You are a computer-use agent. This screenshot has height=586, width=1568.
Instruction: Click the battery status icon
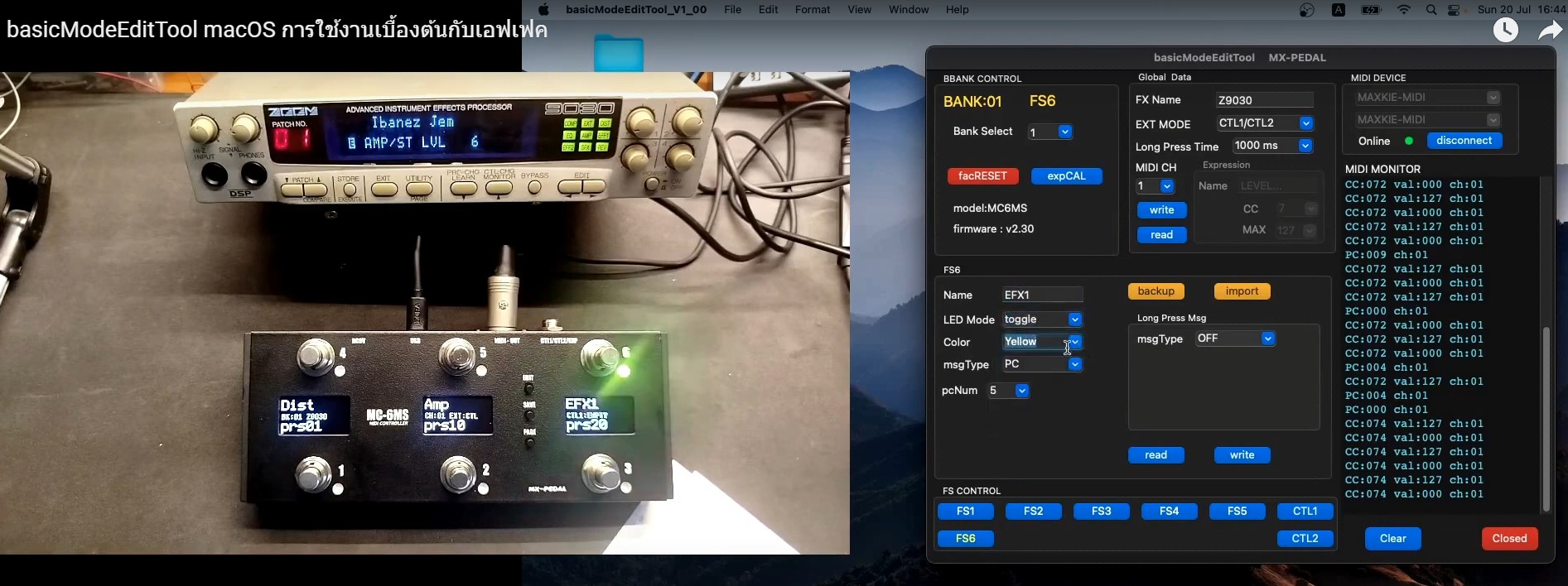1372,10
